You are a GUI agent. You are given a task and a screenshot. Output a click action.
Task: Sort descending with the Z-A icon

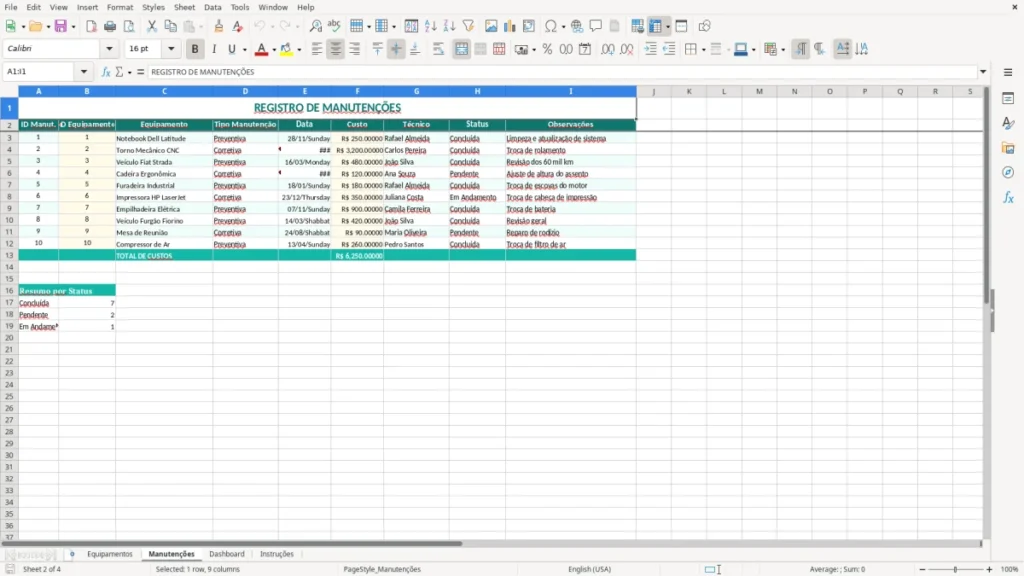tap(449, 26)
